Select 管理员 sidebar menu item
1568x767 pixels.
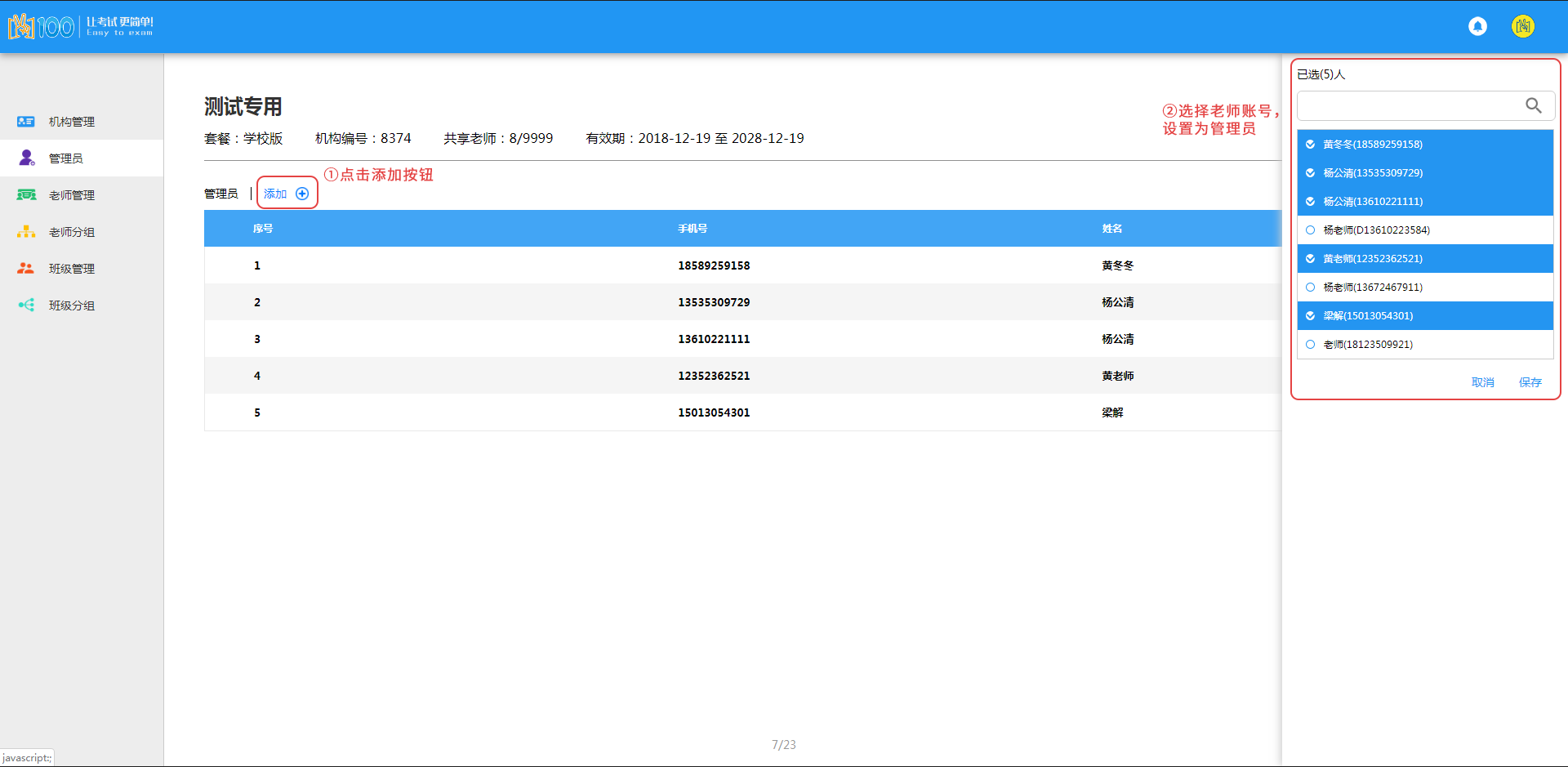65,158
